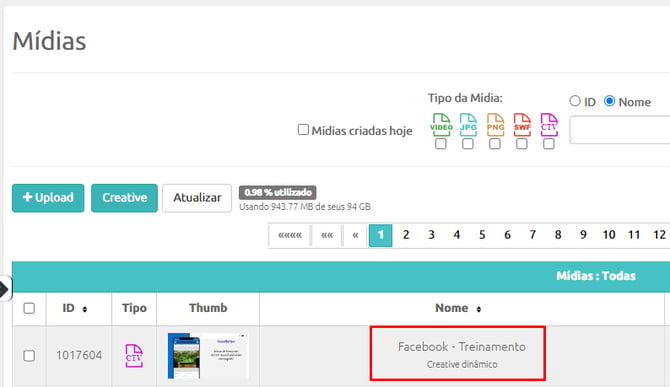Click the Tipo column header
Screen dimensions: 670x387
point(134,308)
